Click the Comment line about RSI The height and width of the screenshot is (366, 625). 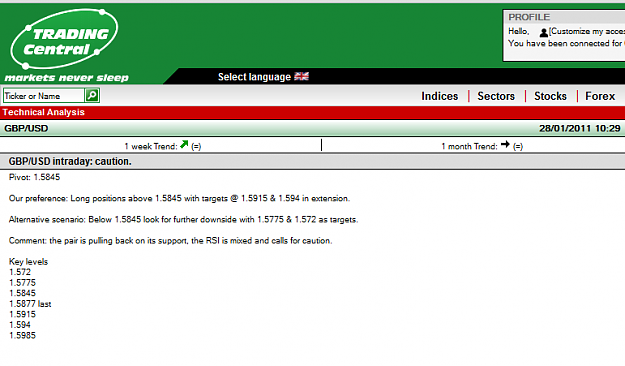(170, 240)
